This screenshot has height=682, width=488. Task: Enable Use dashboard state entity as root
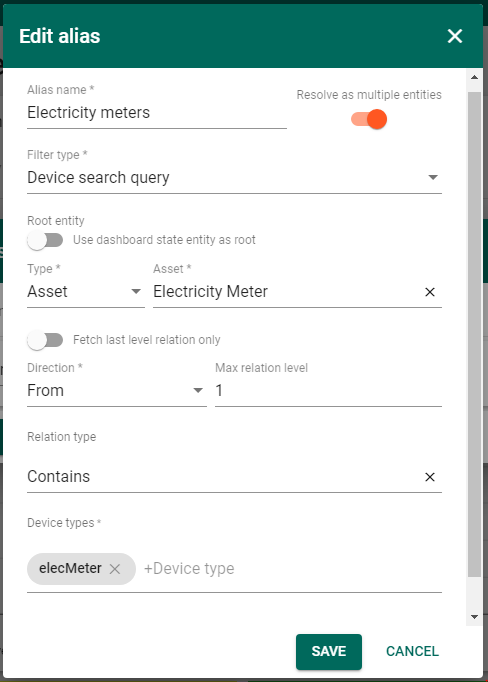tap(45, 240)
